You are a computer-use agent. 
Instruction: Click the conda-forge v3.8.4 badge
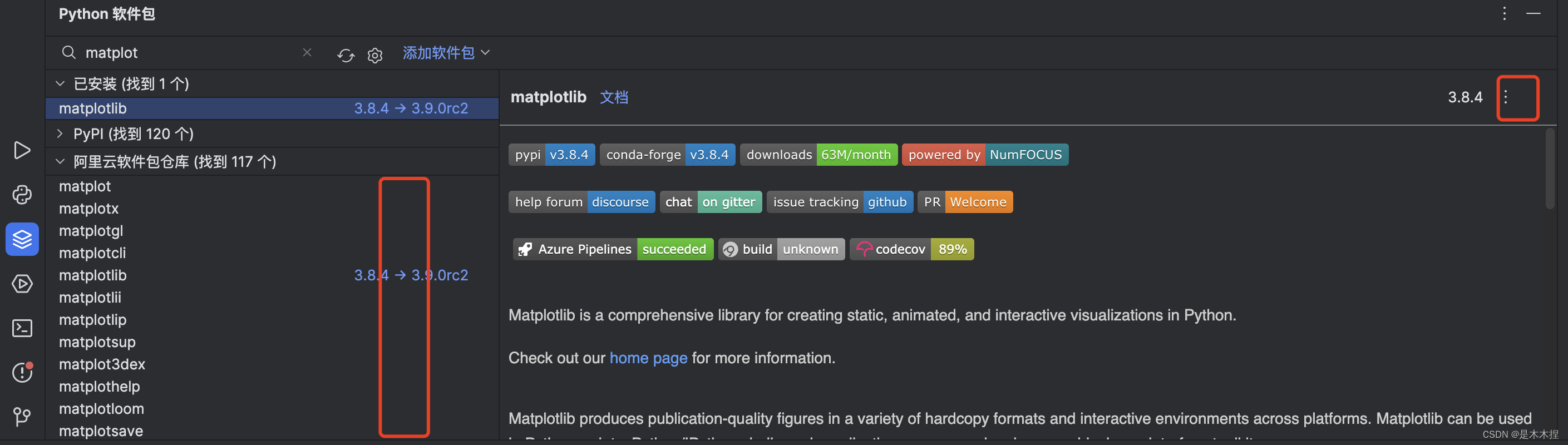coord(667,155)
